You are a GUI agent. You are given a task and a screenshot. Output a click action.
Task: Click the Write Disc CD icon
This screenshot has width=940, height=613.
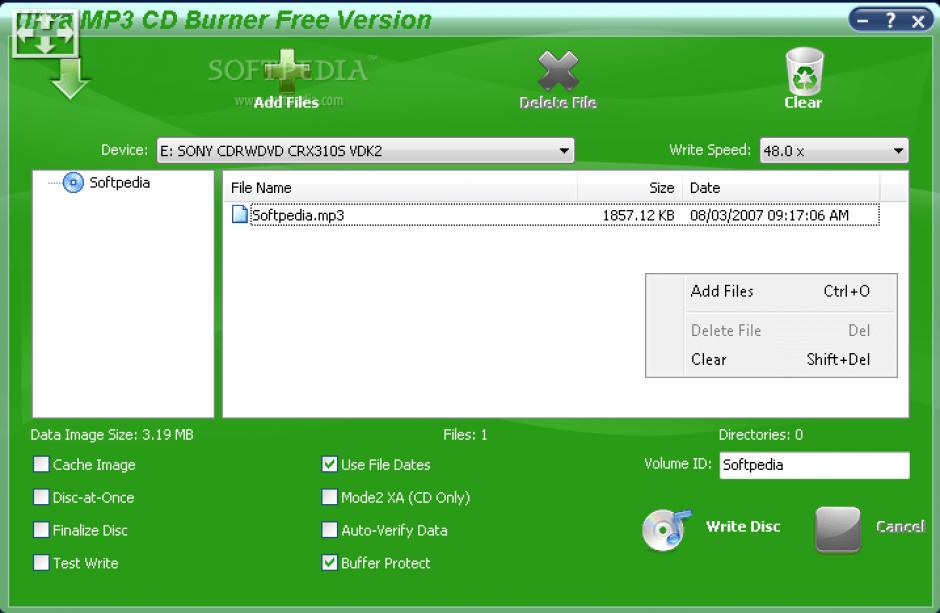pyautogui.click(x=666, y=530)
